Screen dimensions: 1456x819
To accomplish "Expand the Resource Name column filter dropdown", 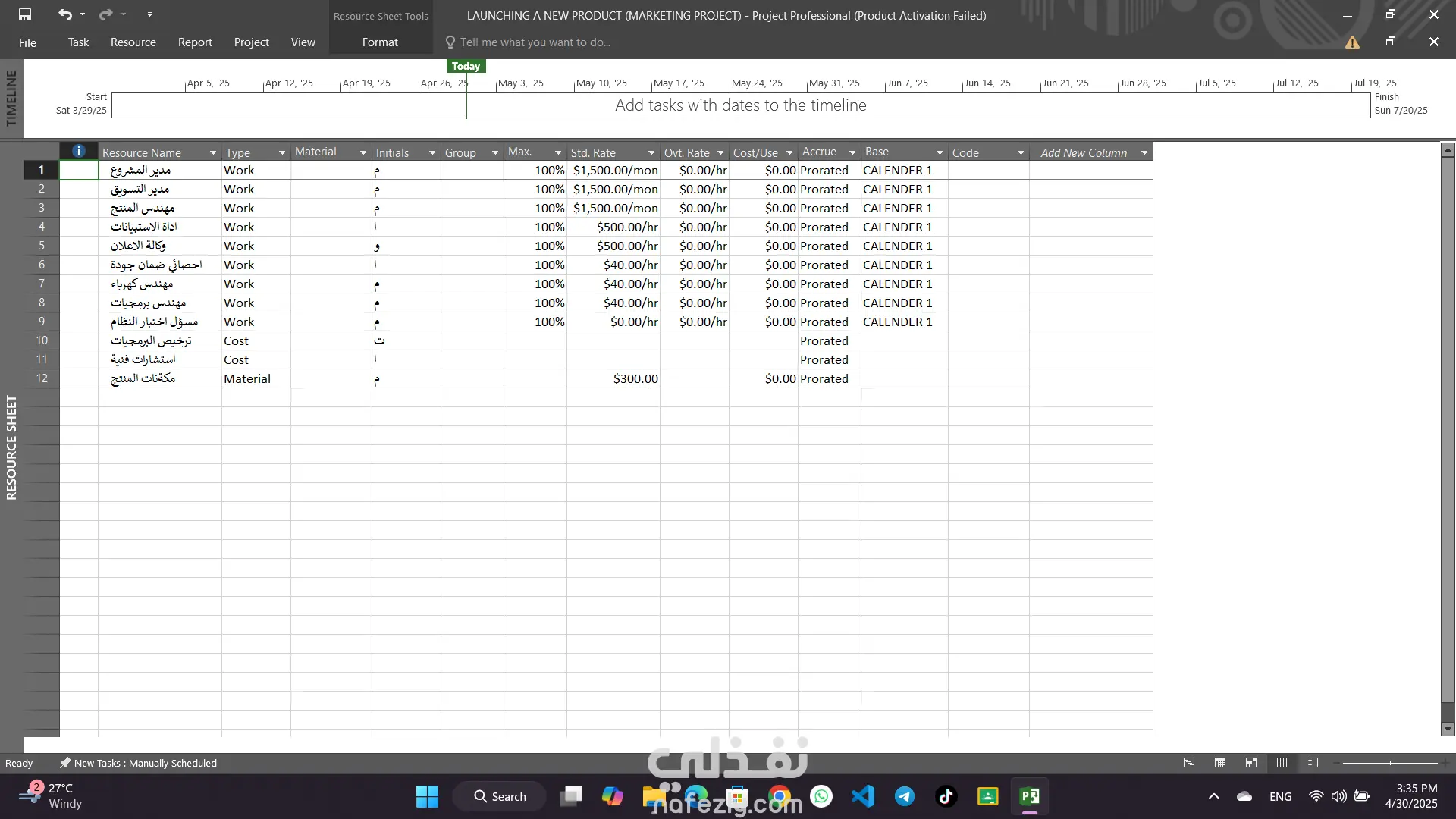I will pyautogui.click(x=213, y=152).
